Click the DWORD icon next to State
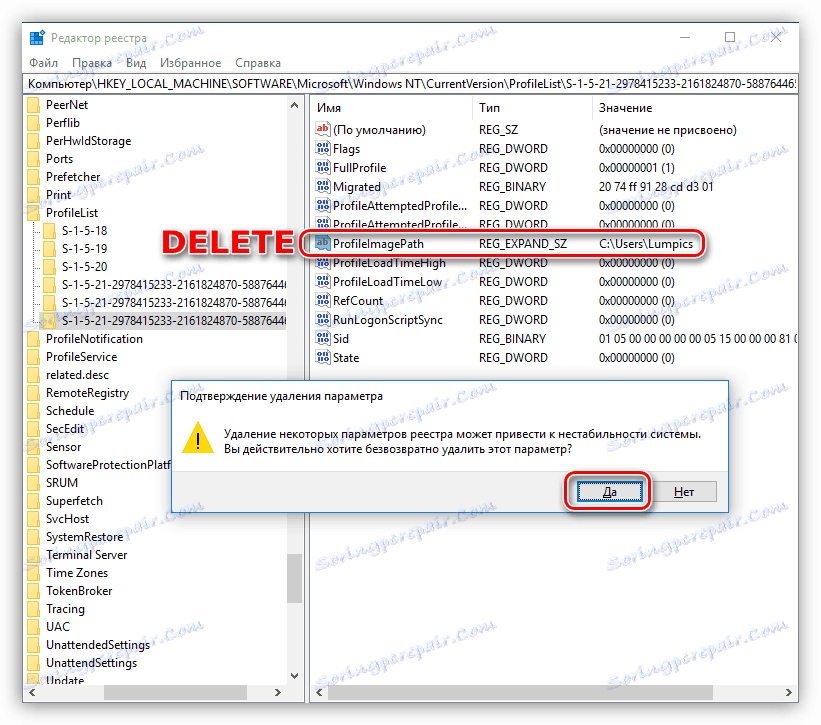Viewport: 821px width, 725px height. [x=323, y=357]
